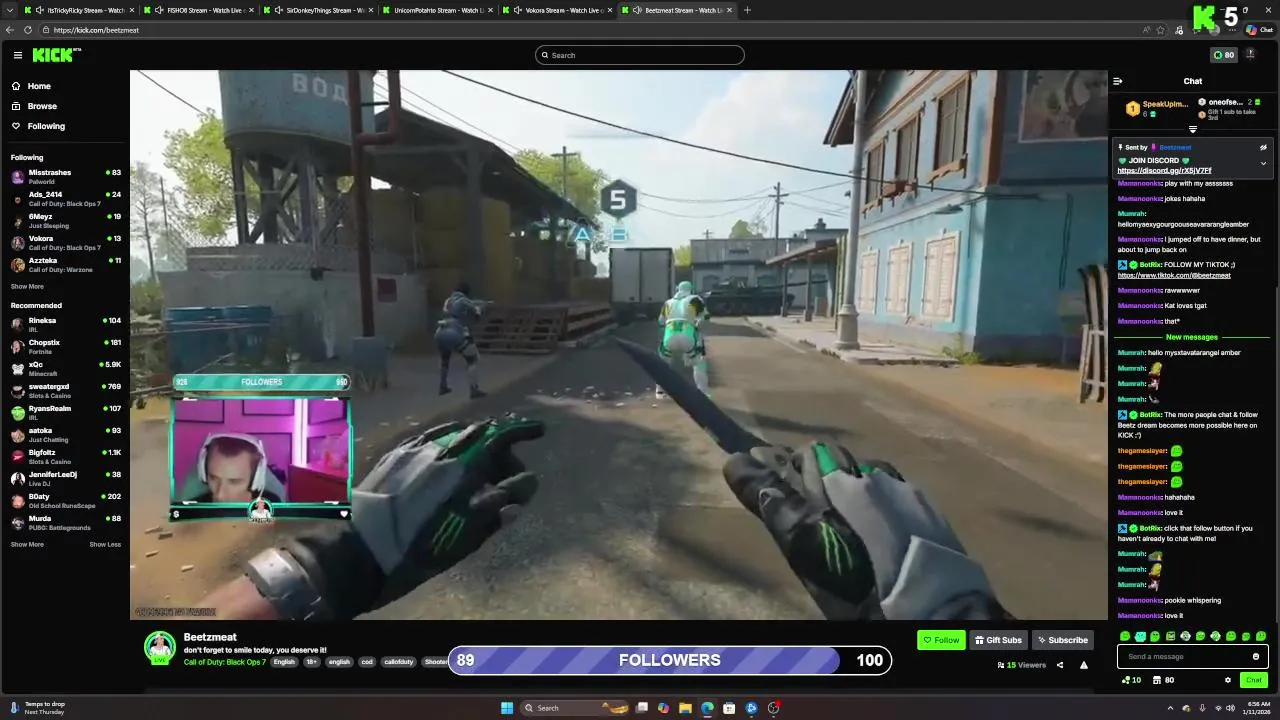Click the browser back arrow
The width and height of the screenshot is (1280, 720).
pyautogui.click(x=11, y=30)
